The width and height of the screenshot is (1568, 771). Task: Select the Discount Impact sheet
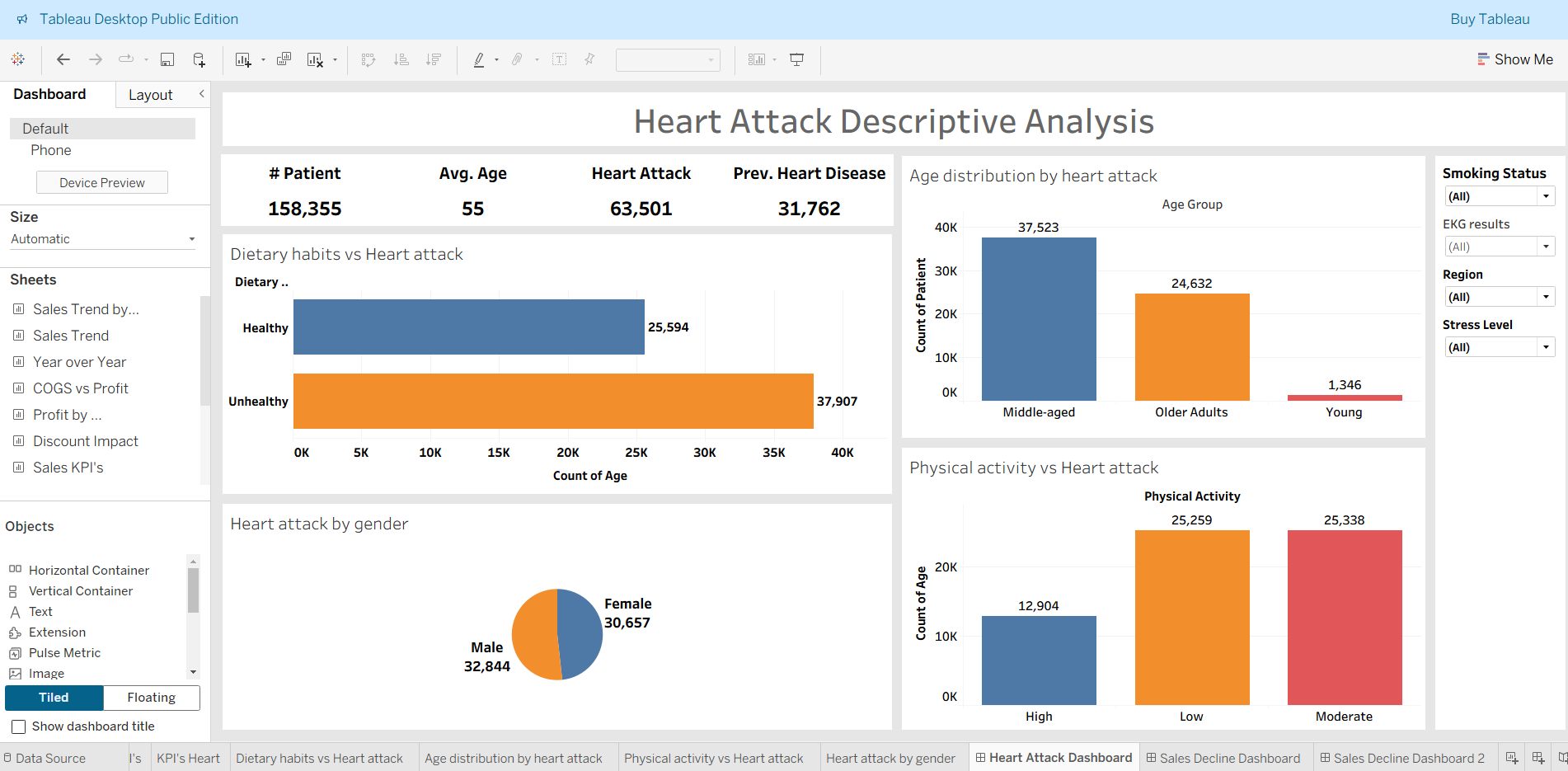pos(86,441)
